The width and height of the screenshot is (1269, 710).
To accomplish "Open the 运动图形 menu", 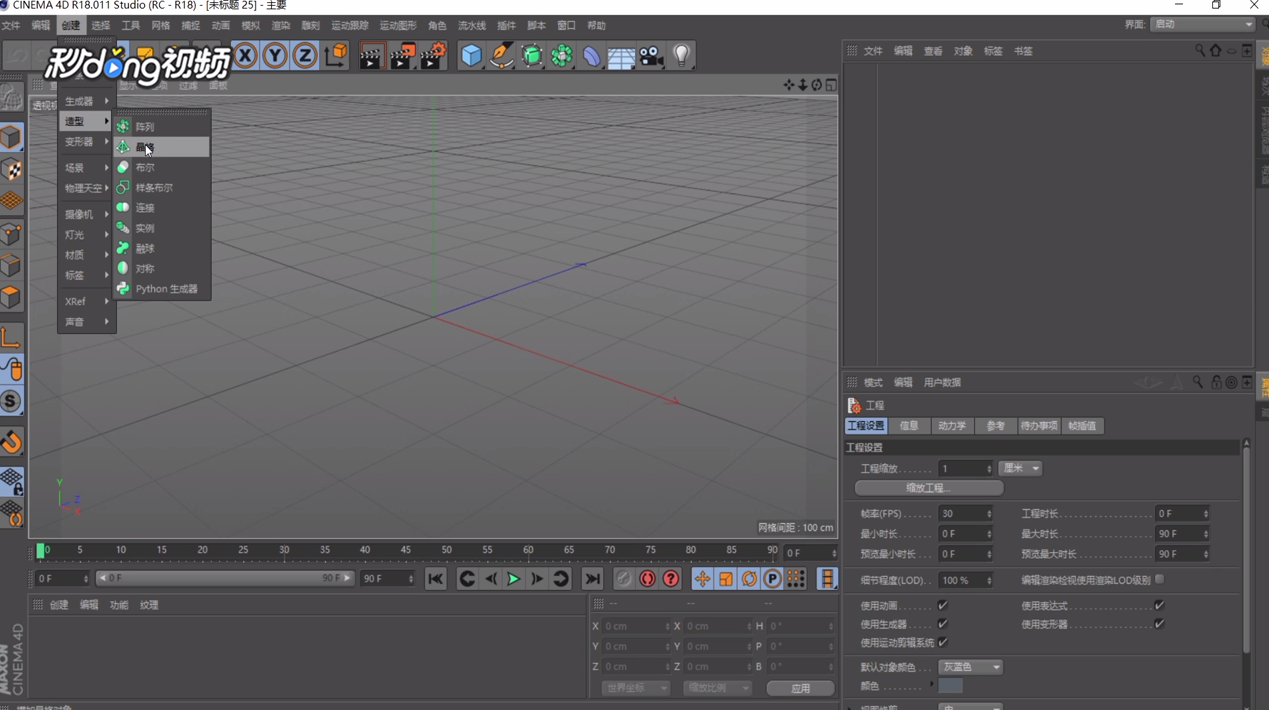I will 398,26.
